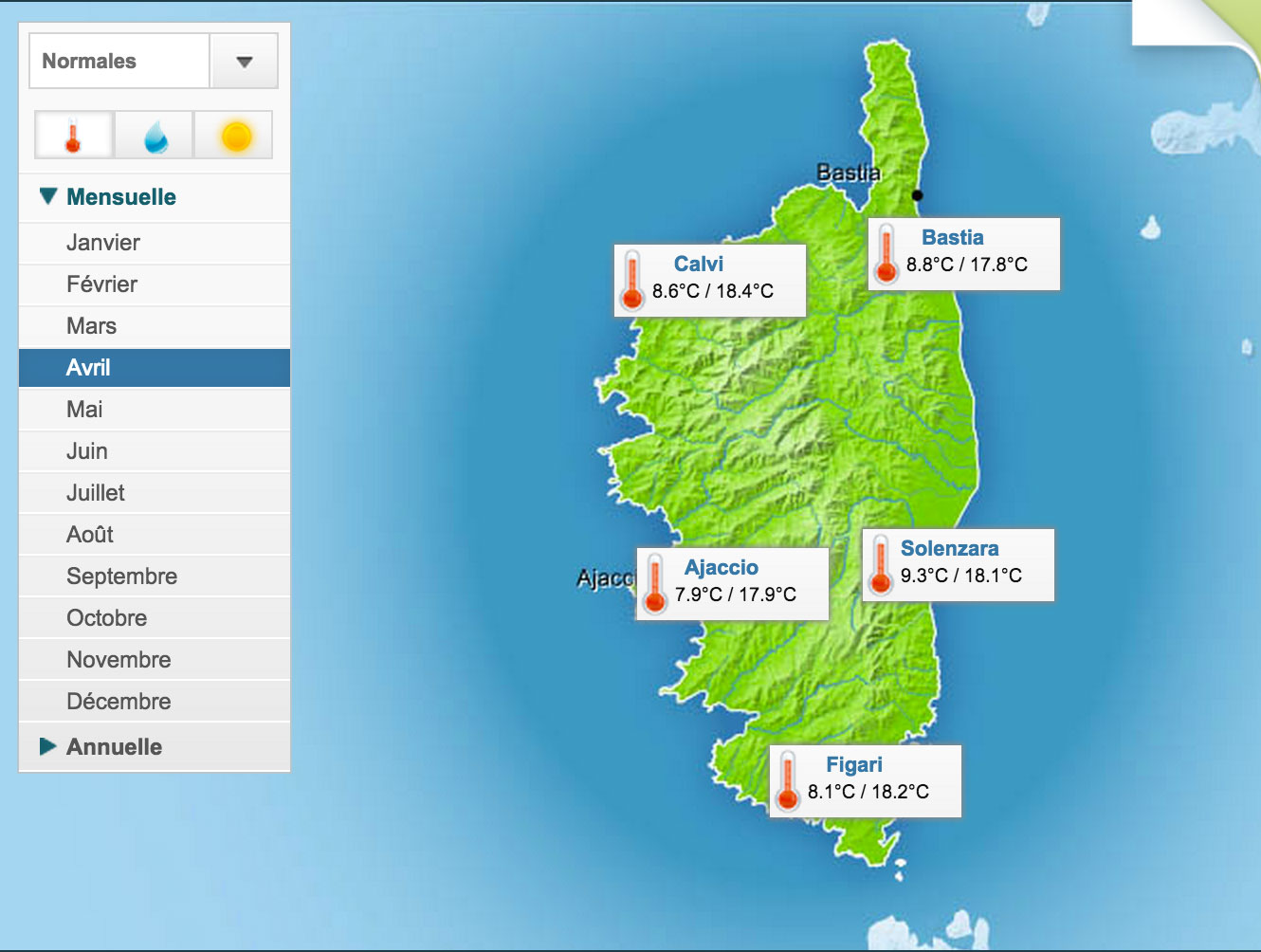Viewport: 1261px width, 952px height.
Task: Click the Figari thermometer icon
Action: tap(787, 781)
